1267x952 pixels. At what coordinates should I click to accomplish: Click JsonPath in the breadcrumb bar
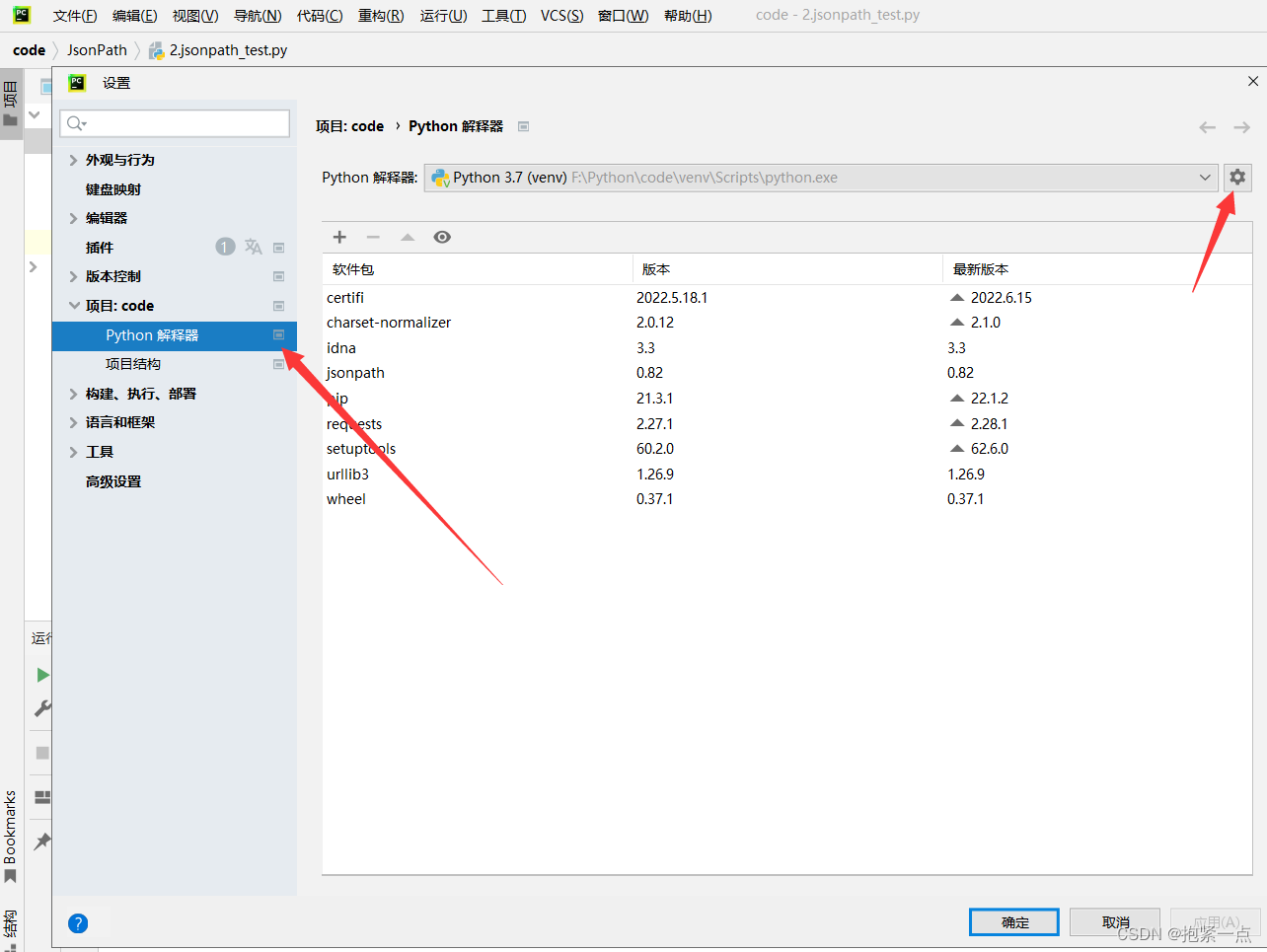tap(97, 50)
